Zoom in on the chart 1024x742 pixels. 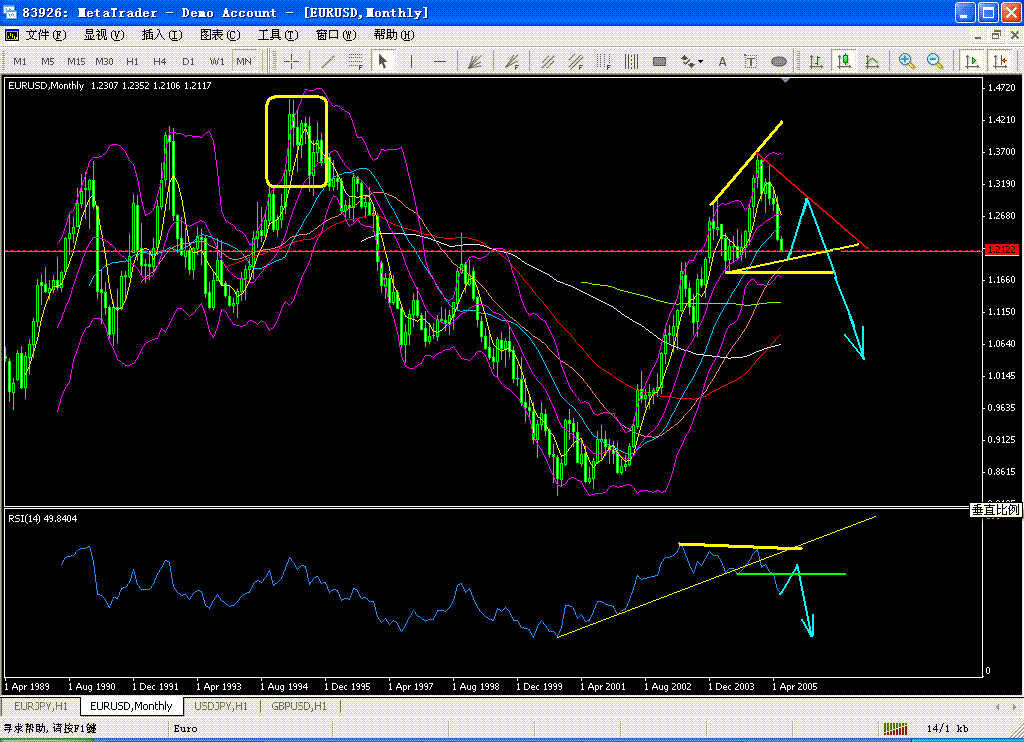click(x=906, y=61)
